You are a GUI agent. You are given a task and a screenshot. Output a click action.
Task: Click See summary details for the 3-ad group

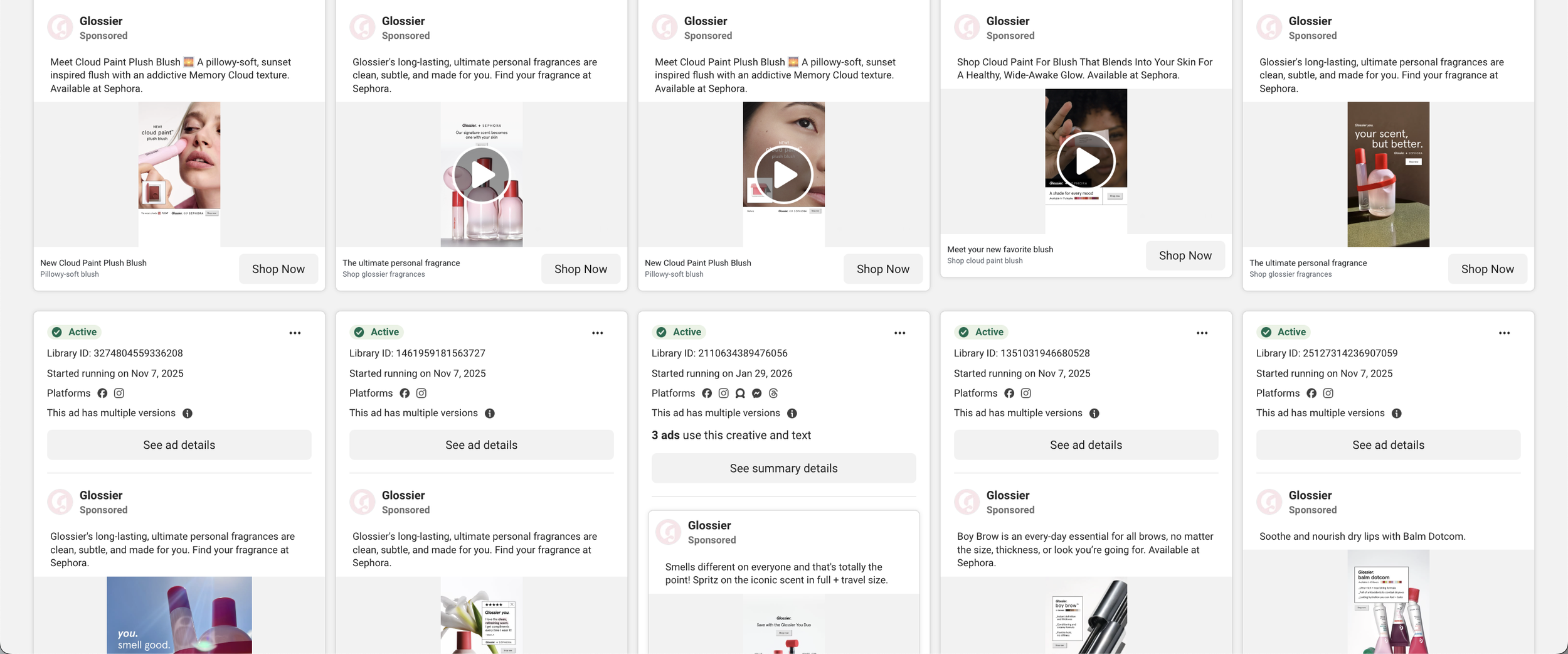783,468
